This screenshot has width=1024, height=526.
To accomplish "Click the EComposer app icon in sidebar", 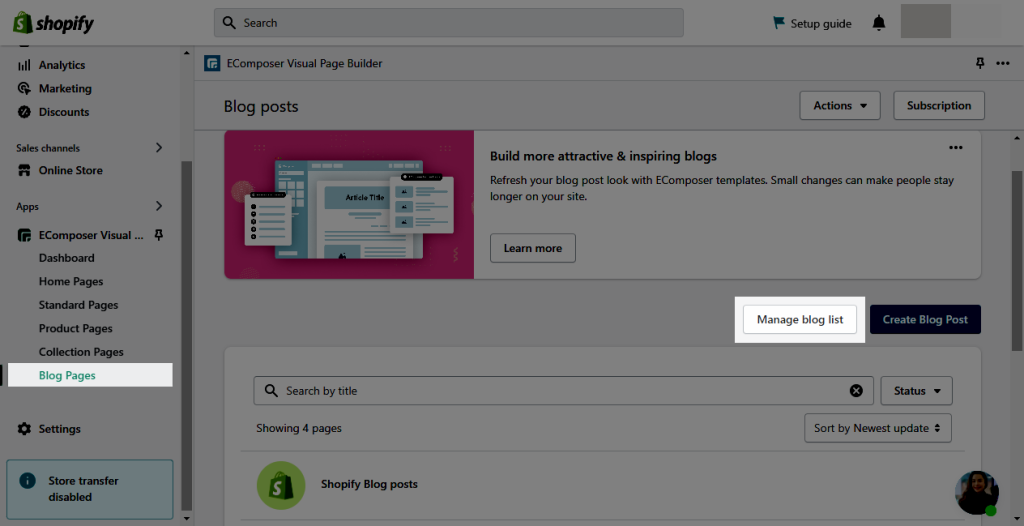I will pos(24,235).
